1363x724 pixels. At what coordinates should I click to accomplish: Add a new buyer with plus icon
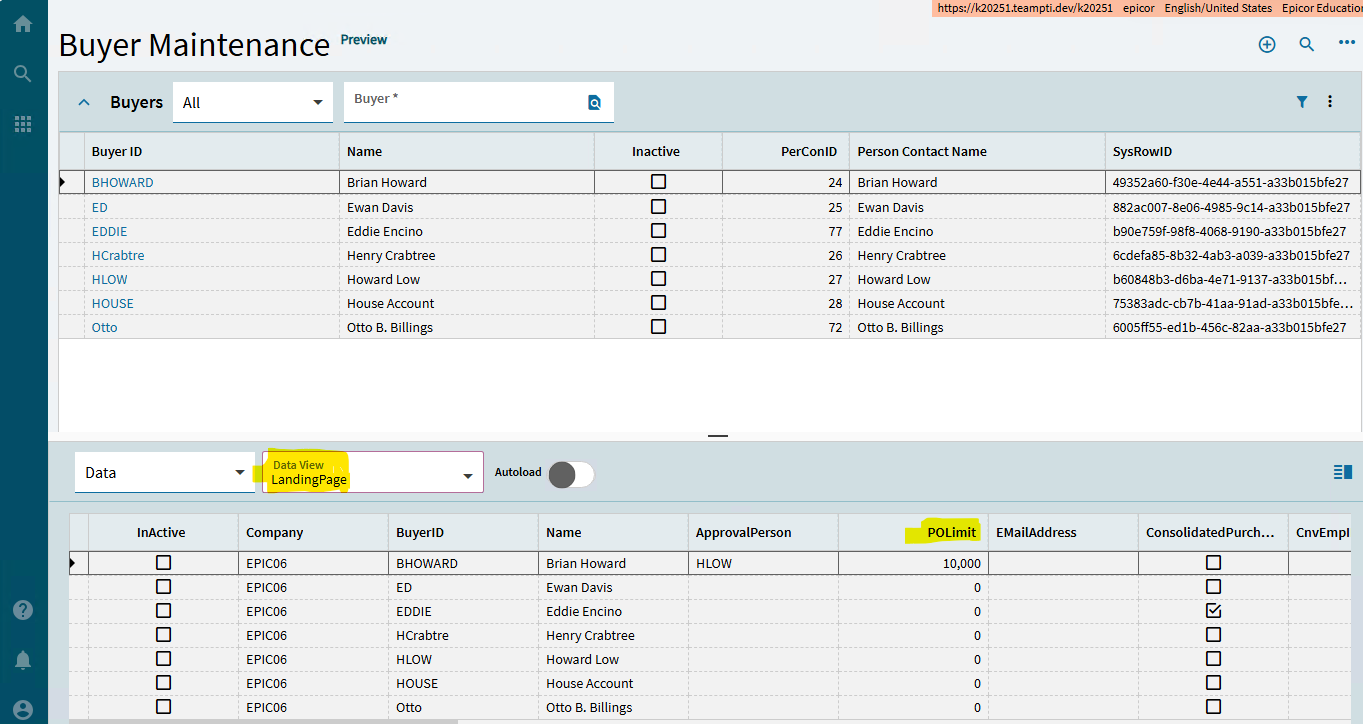(x=1267, y=44)
